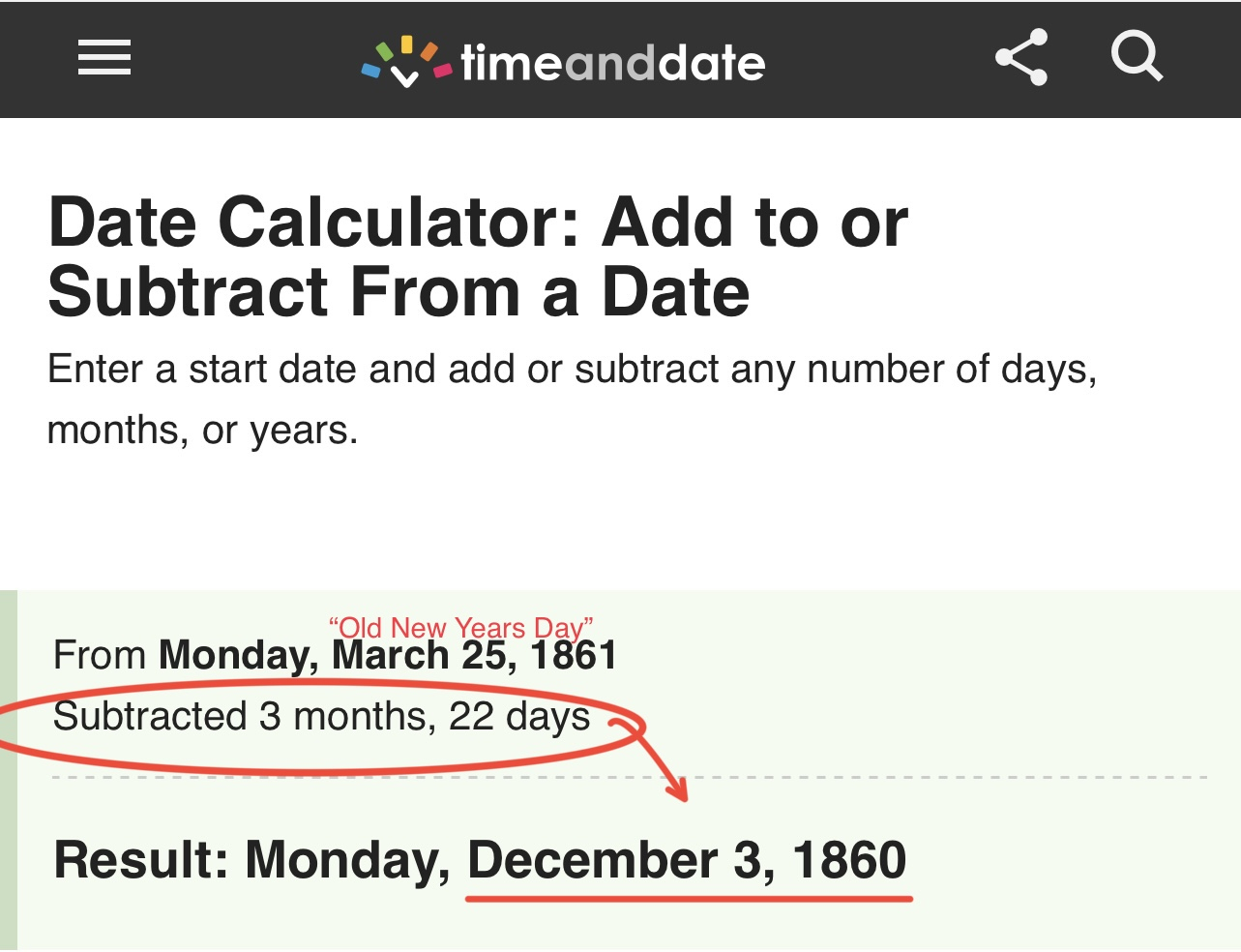The height and width of the screenshot is (952, 1241).
Task: Click the colorful timeanddate logo mark
Action: pyautogui.click(x=405, y=61)
